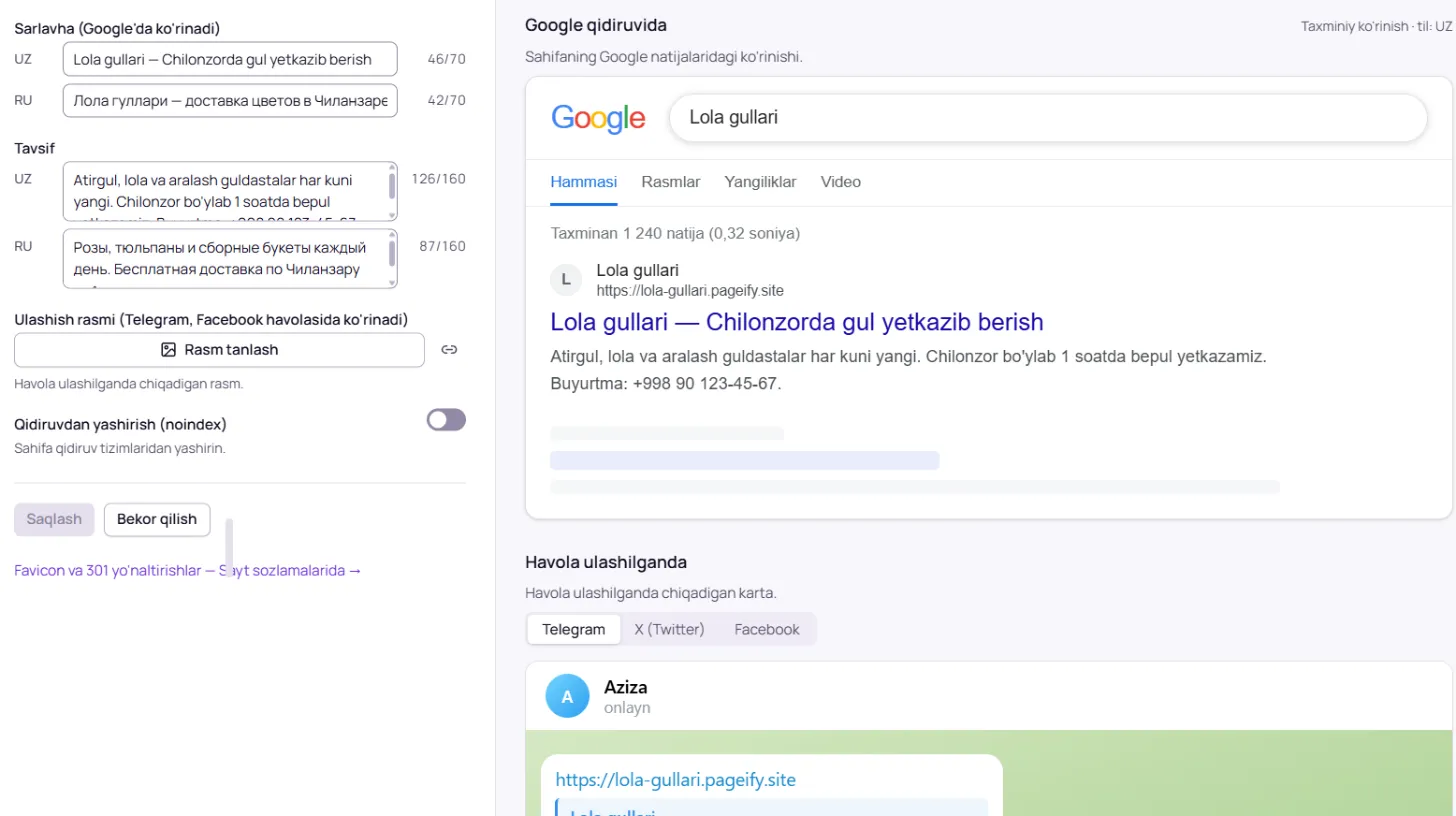The width and height of the screenshot is (1456, 816).
Task: Click the Taxminan 1 240 natija text
Action: click(x=675, y=233)
